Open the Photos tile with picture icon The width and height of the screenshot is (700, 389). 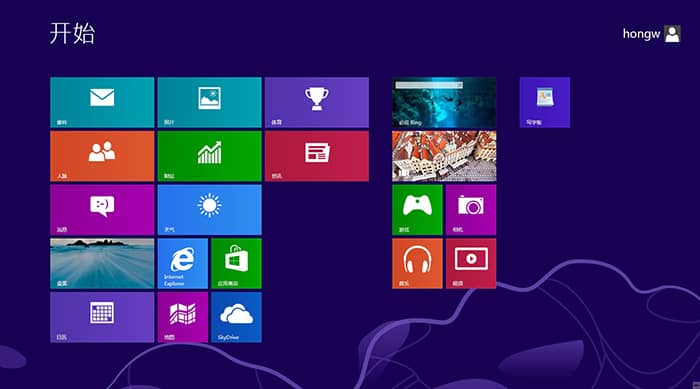click(x=209, y=102)
